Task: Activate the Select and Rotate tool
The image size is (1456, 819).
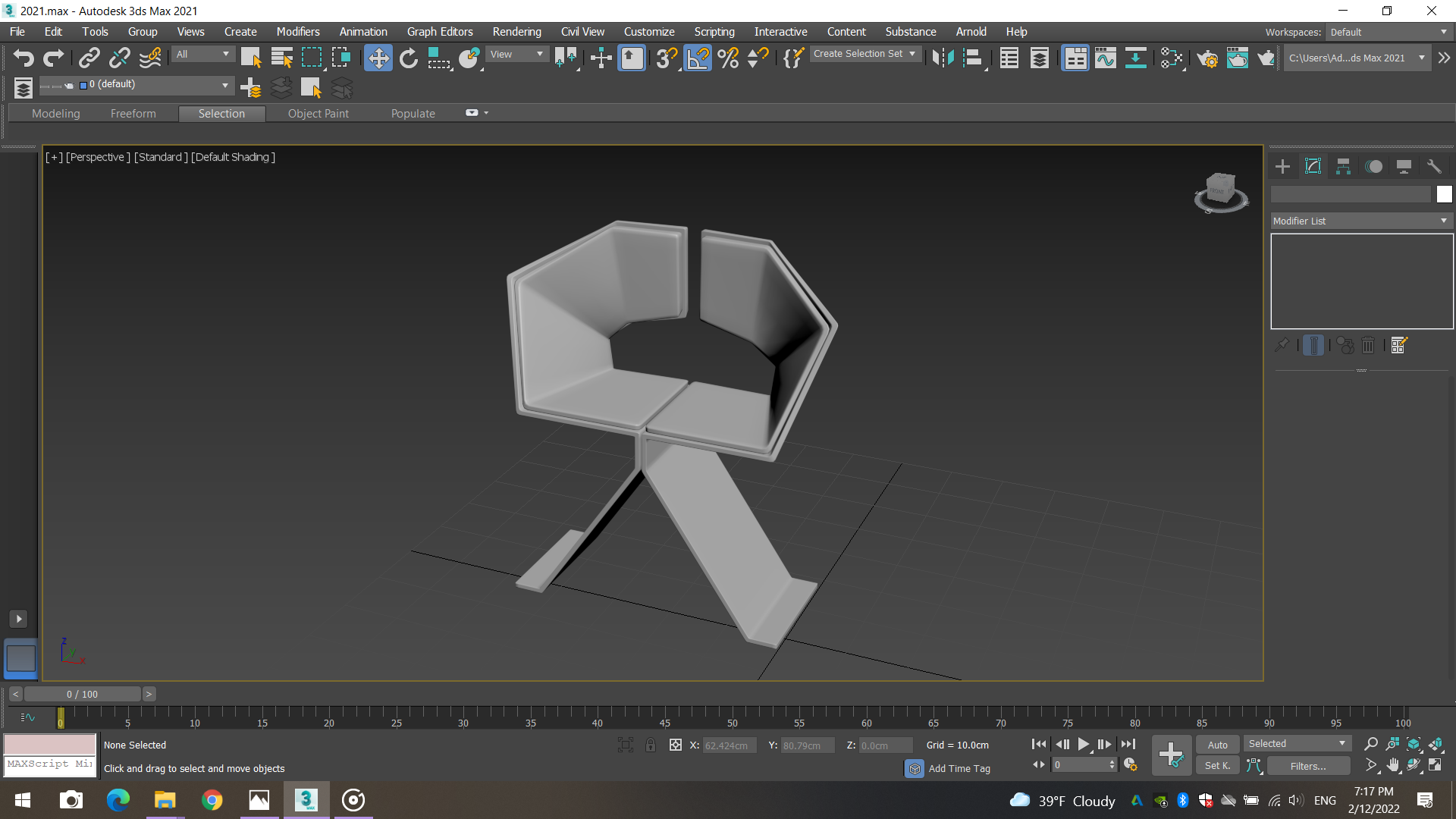Action: 408,58
